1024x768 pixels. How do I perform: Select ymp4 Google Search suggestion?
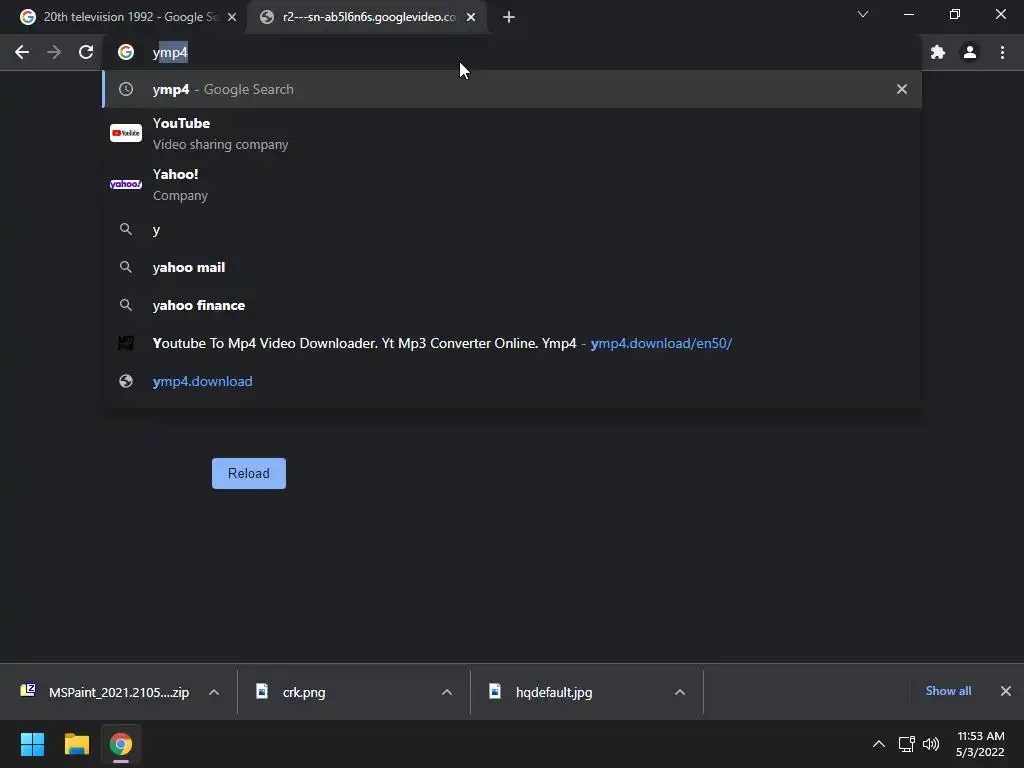click(513, 89)
